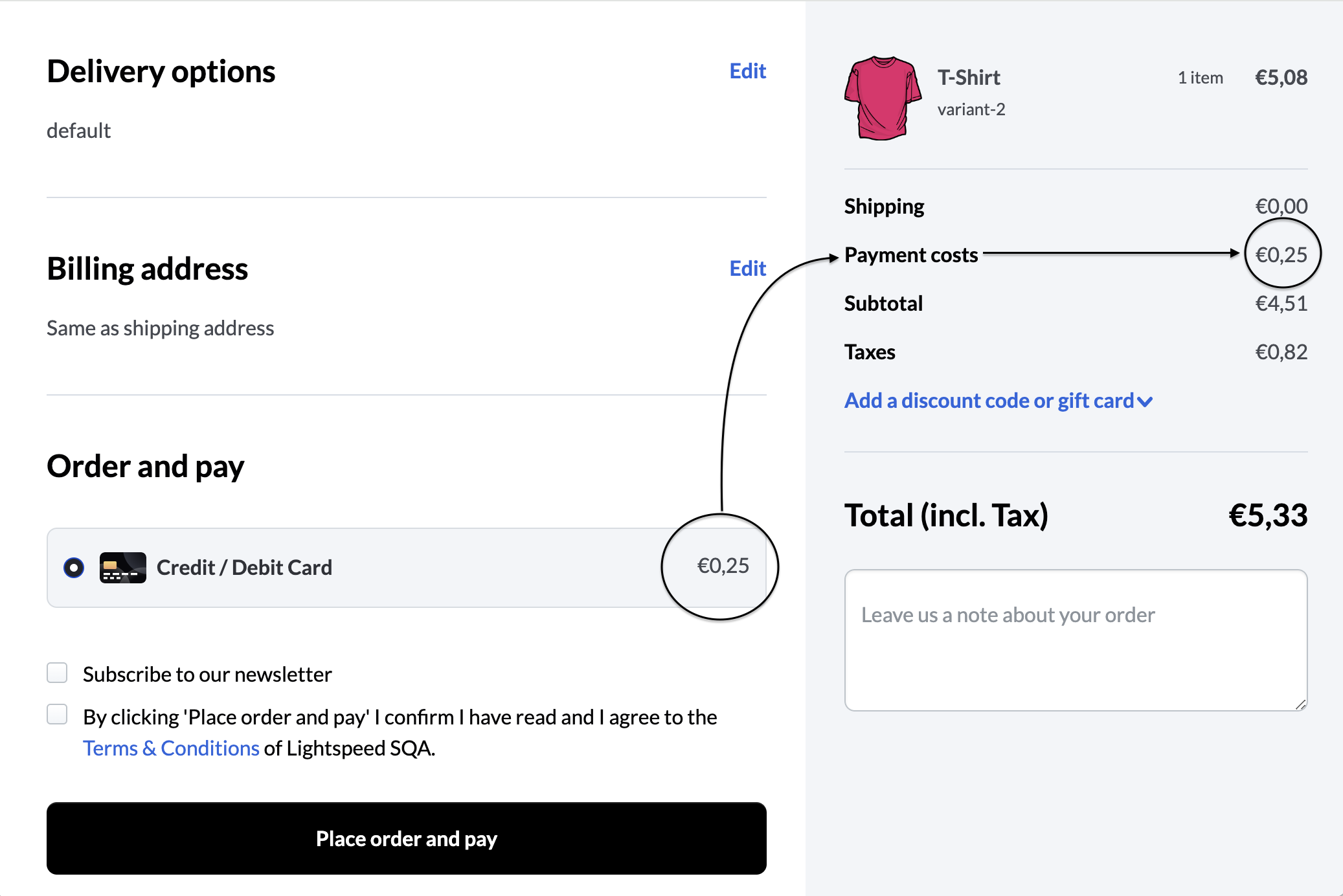The width and height of the screenshot is (1343, 896).
Task: Click the Shipping line in order summary
Action: pyautogui.click(x=884, y=205)
